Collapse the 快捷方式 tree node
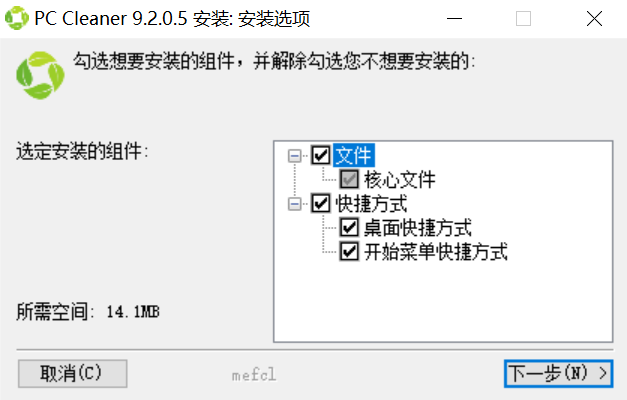The width and height of the screenshot is (627, 400). click(295, 204)
